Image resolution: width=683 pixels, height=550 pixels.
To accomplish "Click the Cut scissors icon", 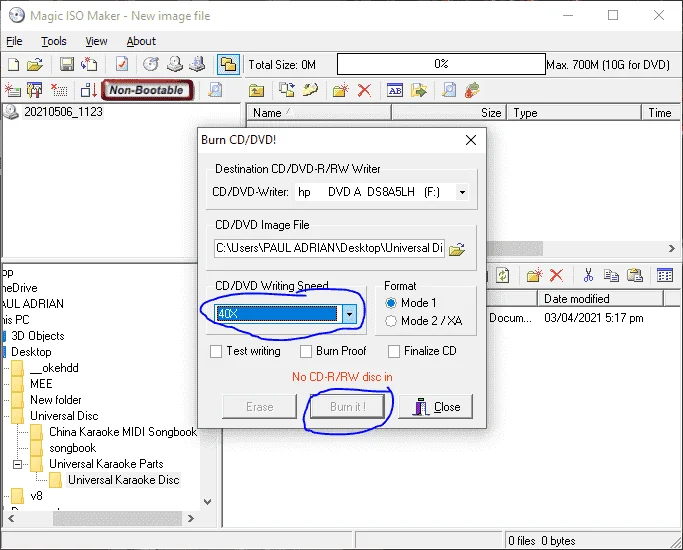I will 588,275.
